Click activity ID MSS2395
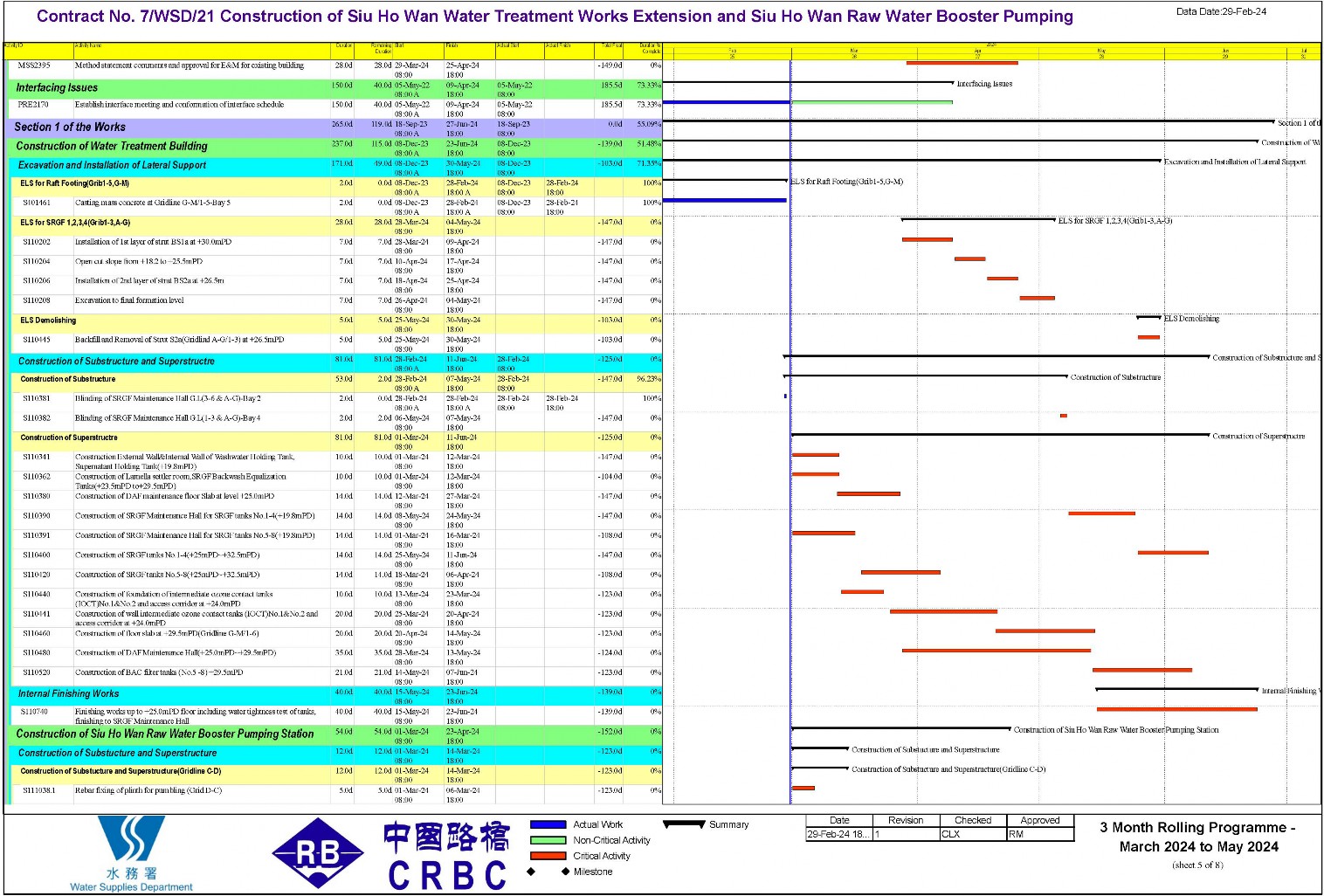The height and width of the screenshot is (896, 1324). click(34, 65)
